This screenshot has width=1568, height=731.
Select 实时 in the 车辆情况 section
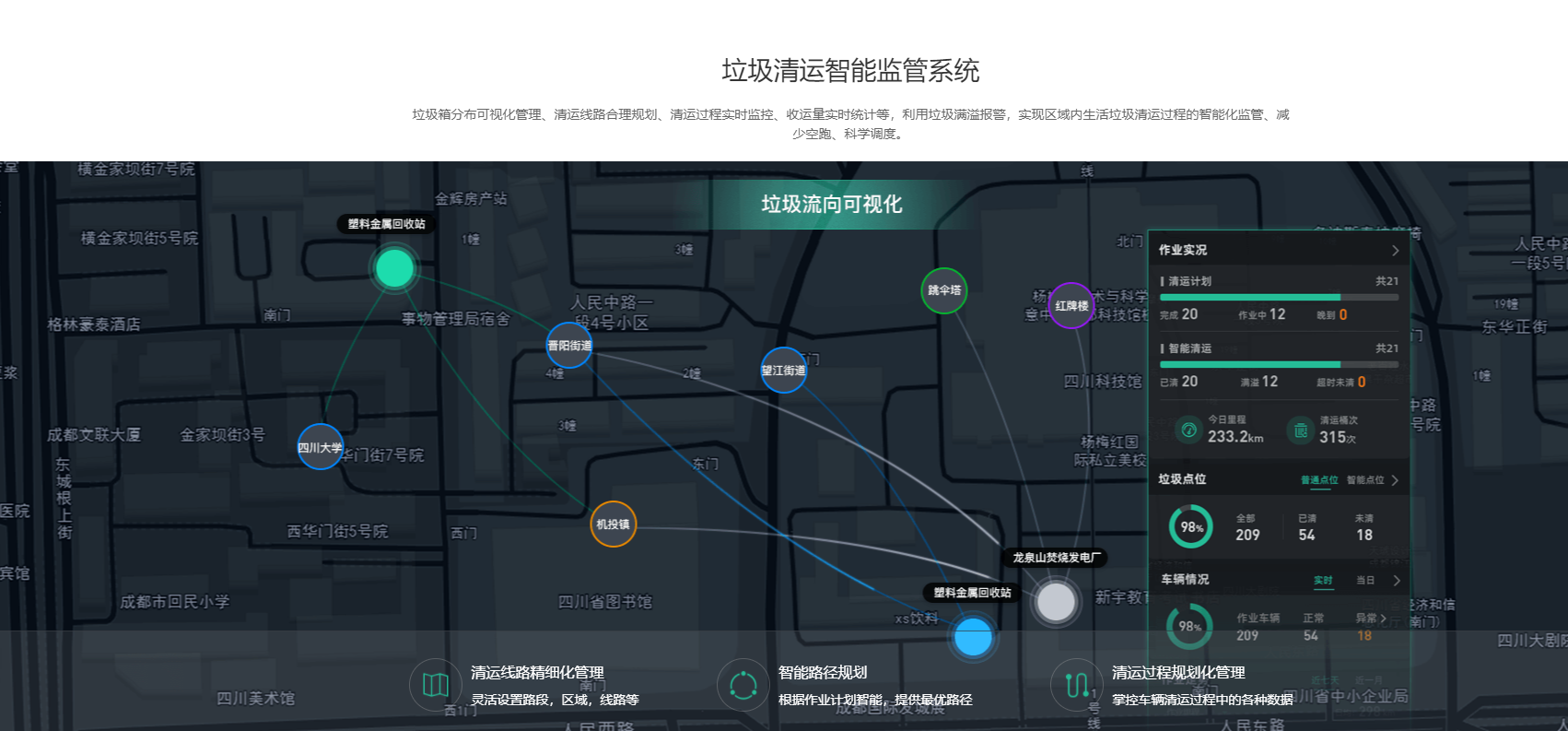[x=1323, y=581]
